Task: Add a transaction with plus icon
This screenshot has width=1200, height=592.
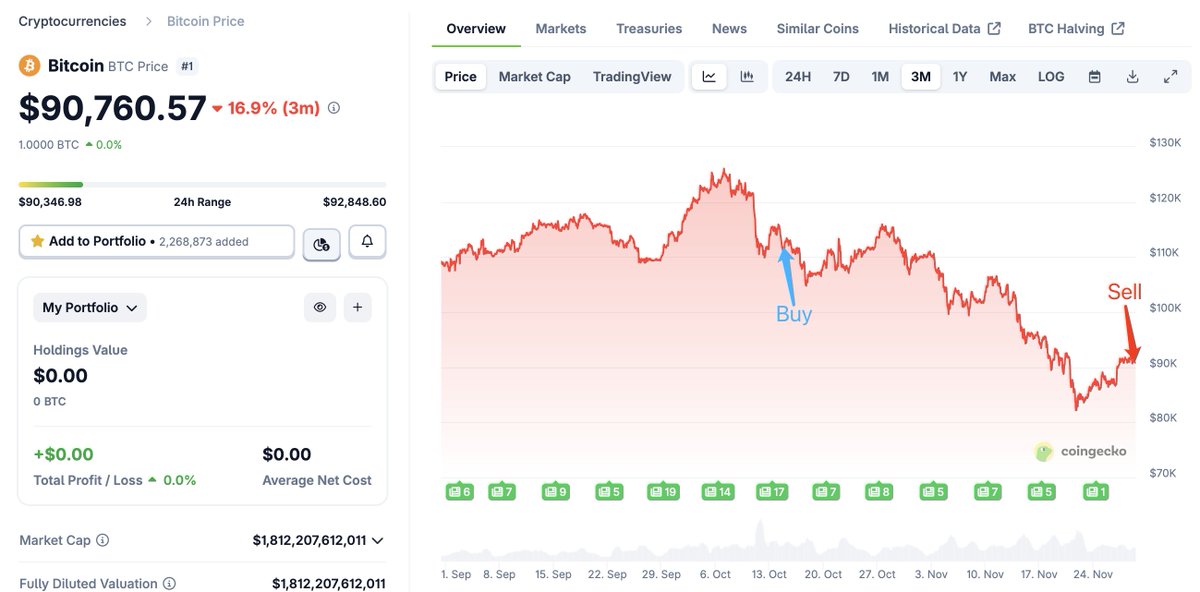Action: [357, 308]
